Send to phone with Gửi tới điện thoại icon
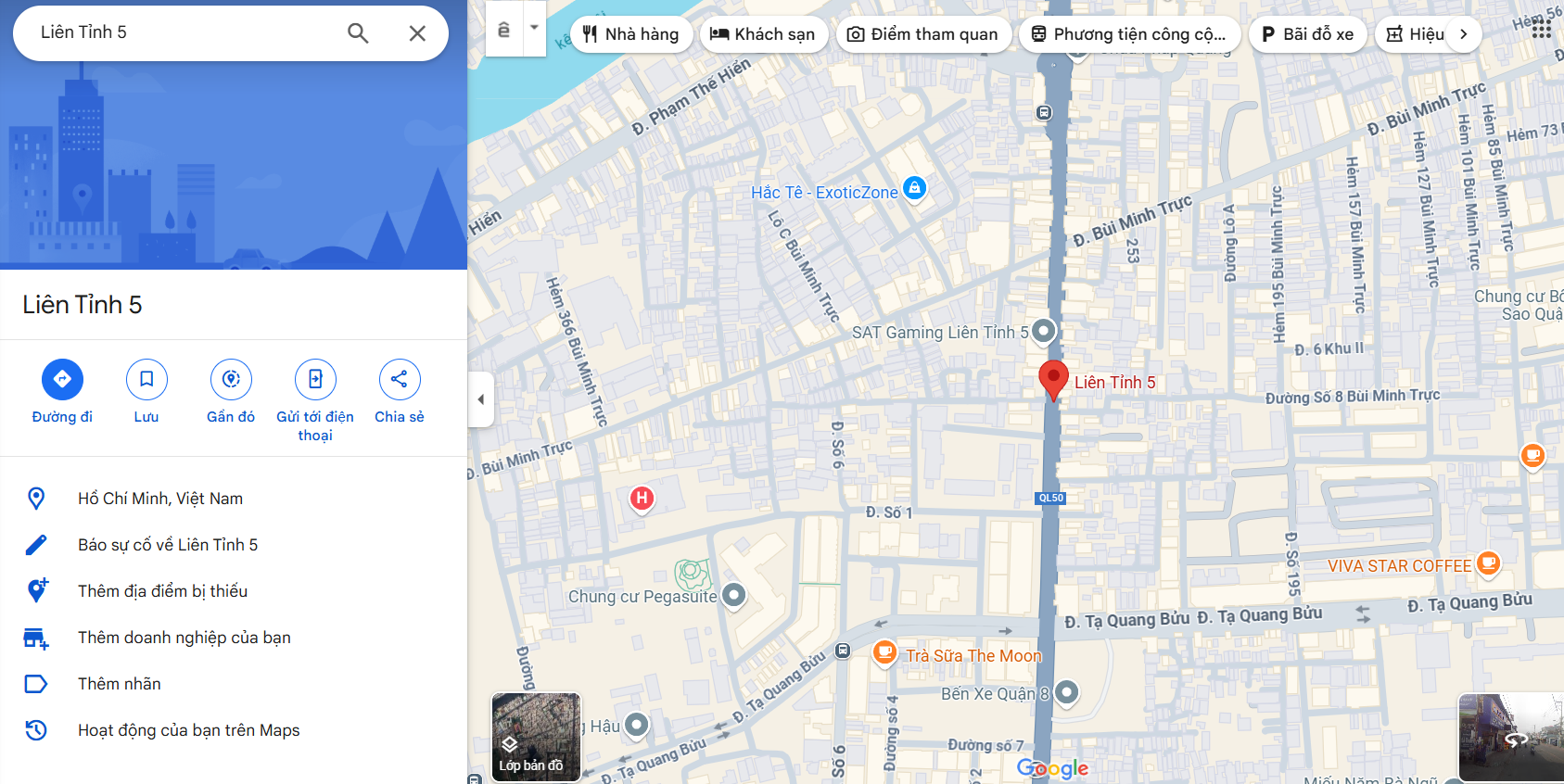The width and height of the screenshot is (1564, 784). tap(315, 379)
